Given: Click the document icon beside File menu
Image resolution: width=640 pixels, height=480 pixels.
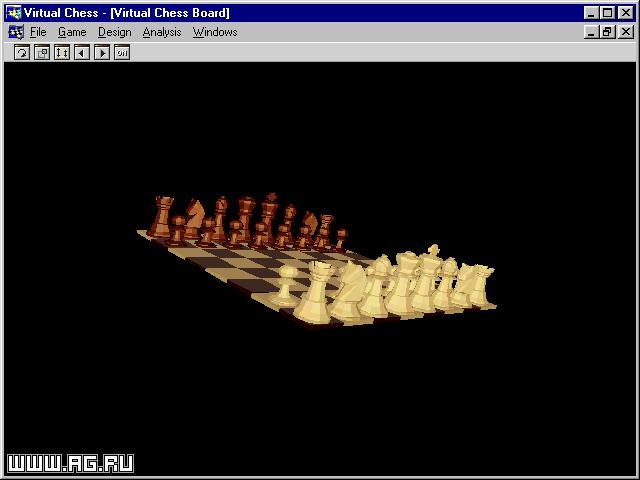Looking at the screenshot, I should pos(16,32).
